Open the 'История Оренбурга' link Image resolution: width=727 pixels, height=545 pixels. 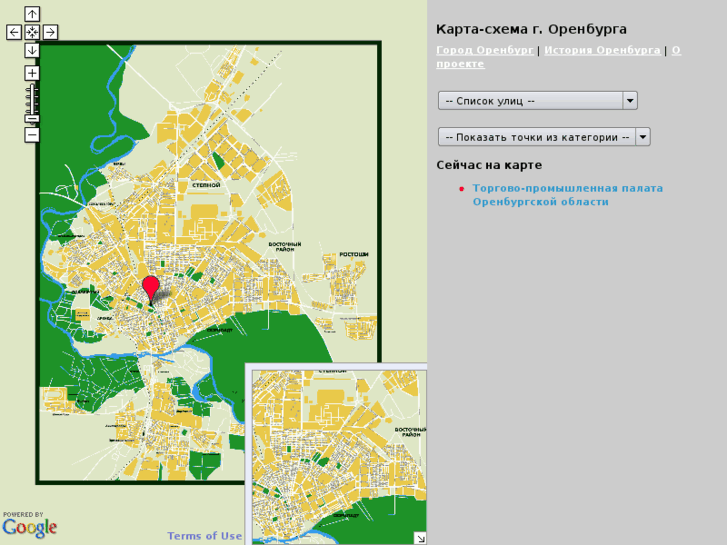(602, 50)
